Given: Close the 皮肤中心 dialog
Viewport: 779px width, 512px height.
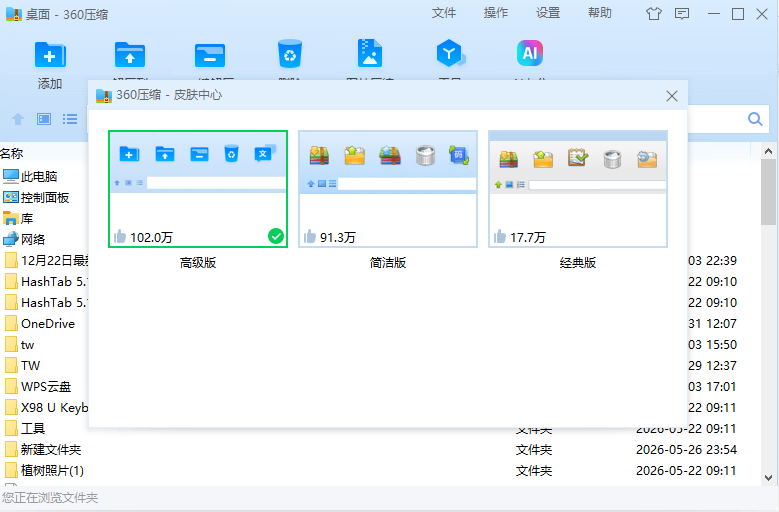Looking at the screenshot, I should [672, 96].
